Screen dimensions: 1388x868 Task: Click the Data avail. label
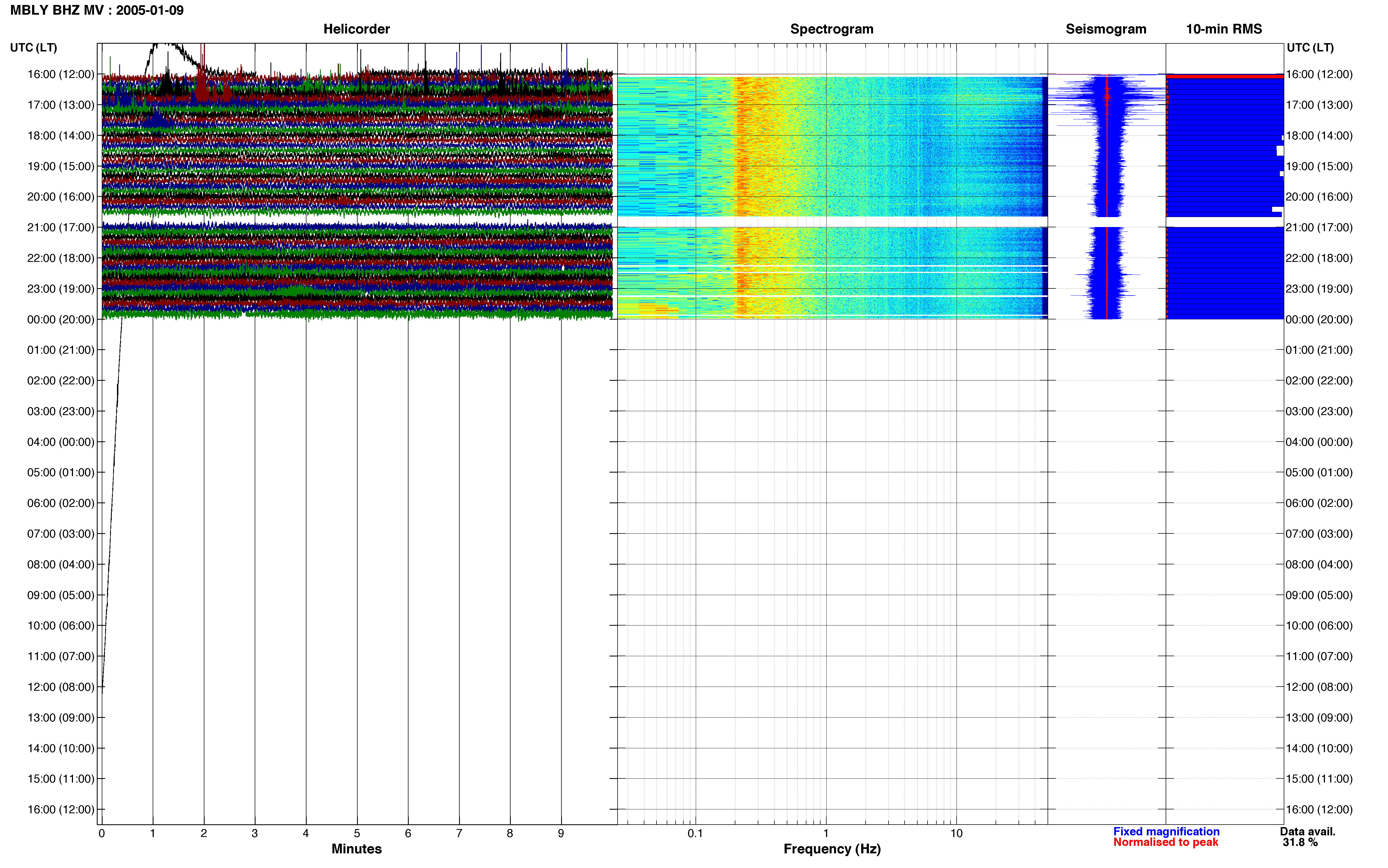pyautogui.click(x=1308, y=831)
